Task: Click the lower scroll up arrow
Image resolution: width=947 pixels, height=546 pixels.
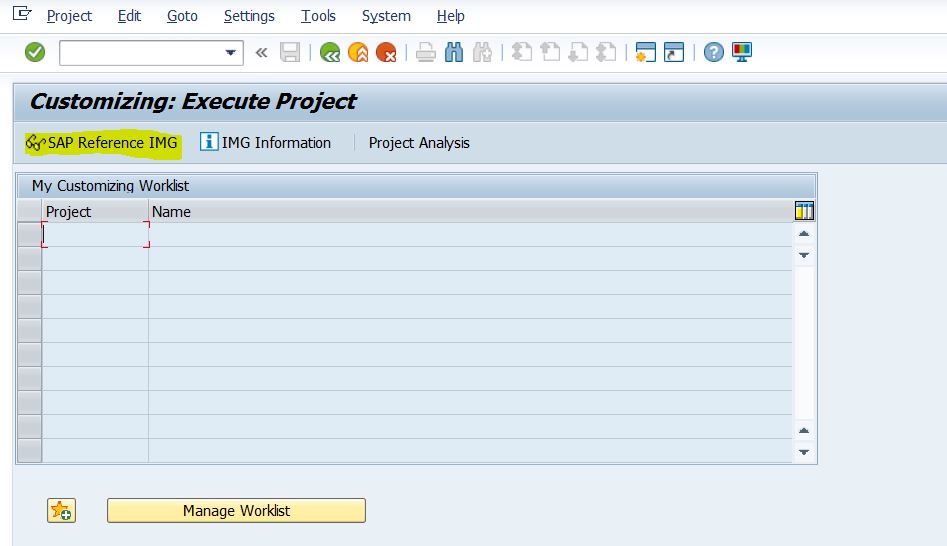Action: [804, 431]
